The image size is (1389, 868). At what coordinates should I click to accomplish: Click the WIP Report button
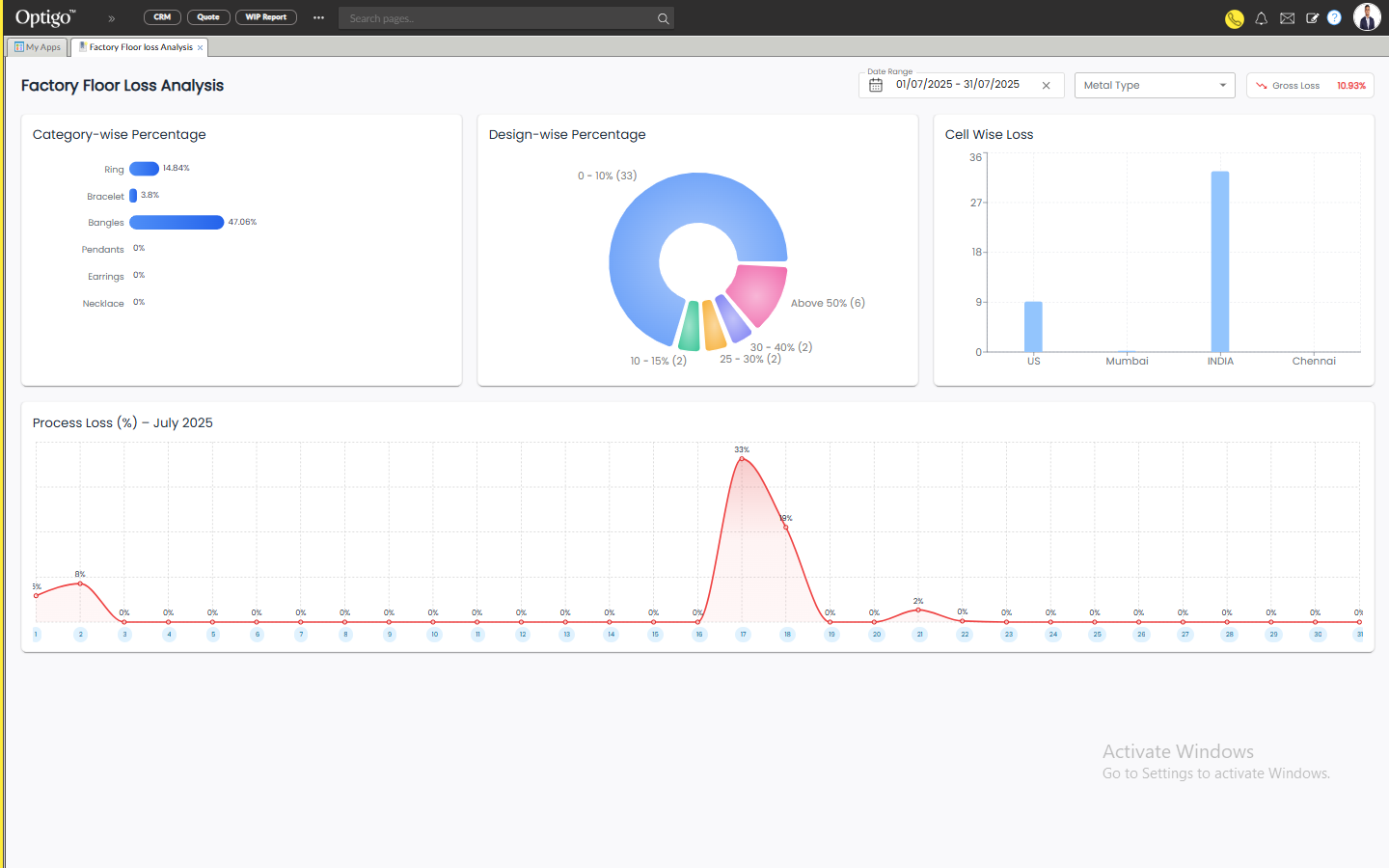265,17
